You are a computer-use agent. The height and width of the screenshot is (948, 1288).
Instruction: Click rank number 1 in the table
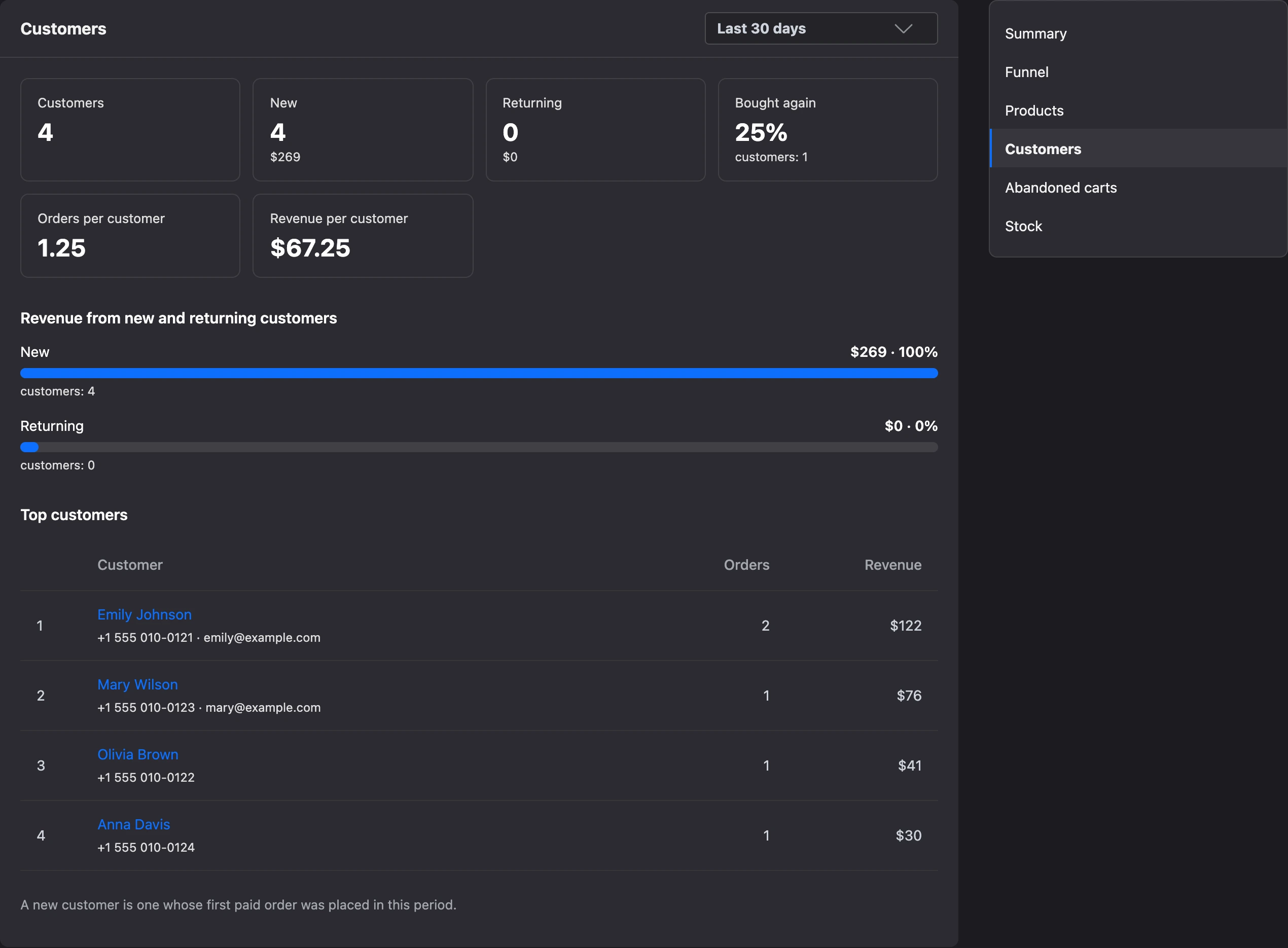[40, 626]
